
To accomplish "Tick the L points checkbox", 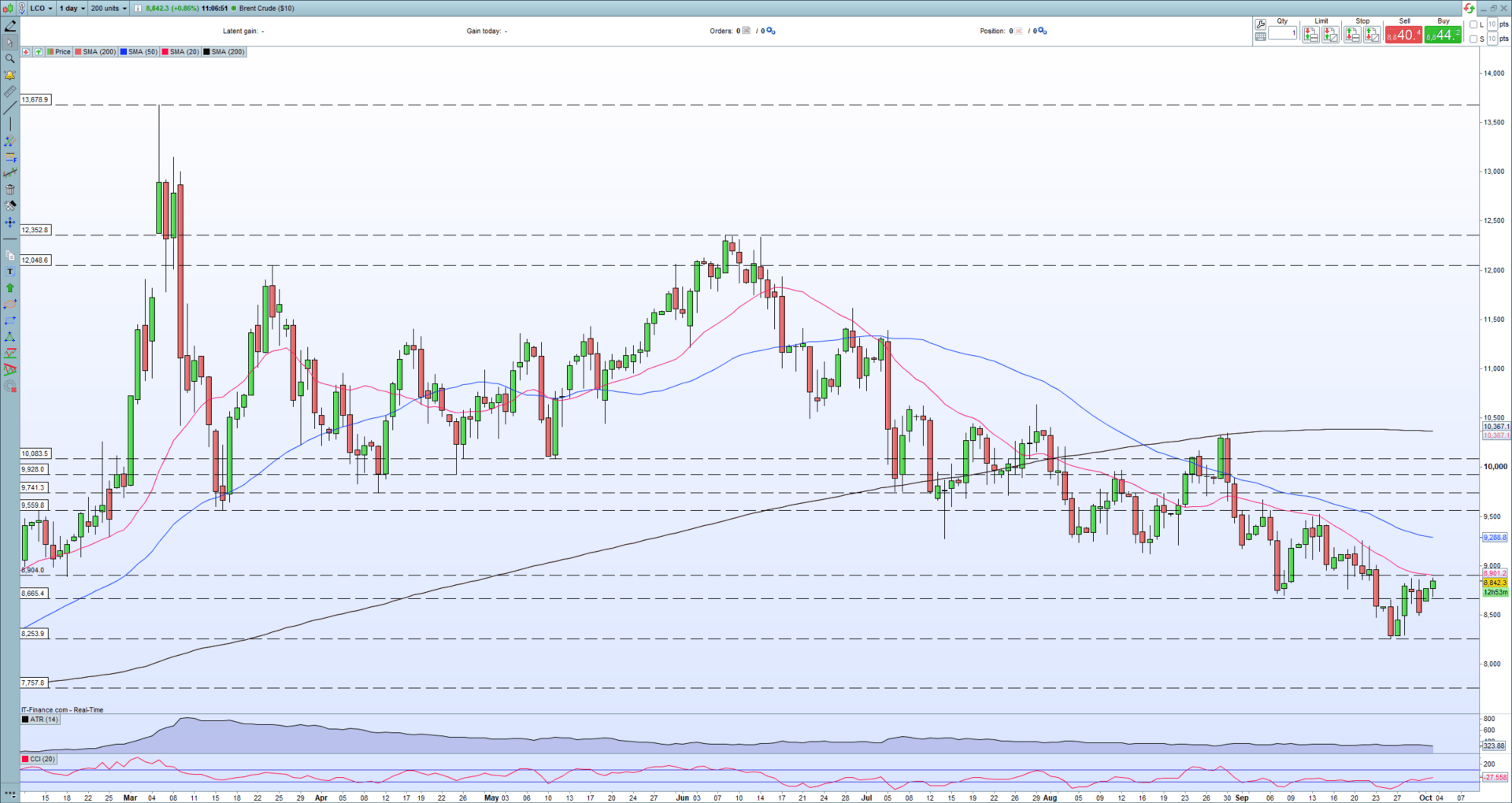I will coord(1473,24).
